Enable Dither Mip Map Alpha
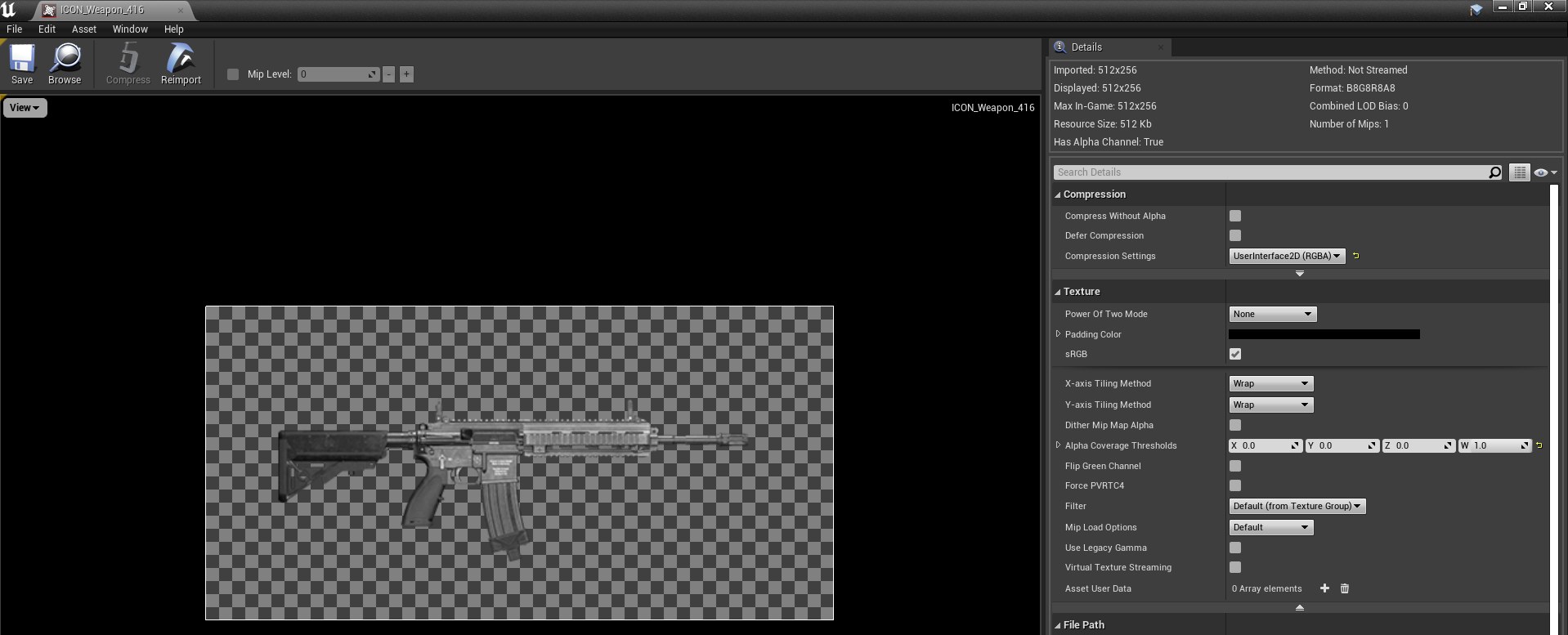Image resolution: width=1568 pixels, height=635 pixels. (1235, 425)
